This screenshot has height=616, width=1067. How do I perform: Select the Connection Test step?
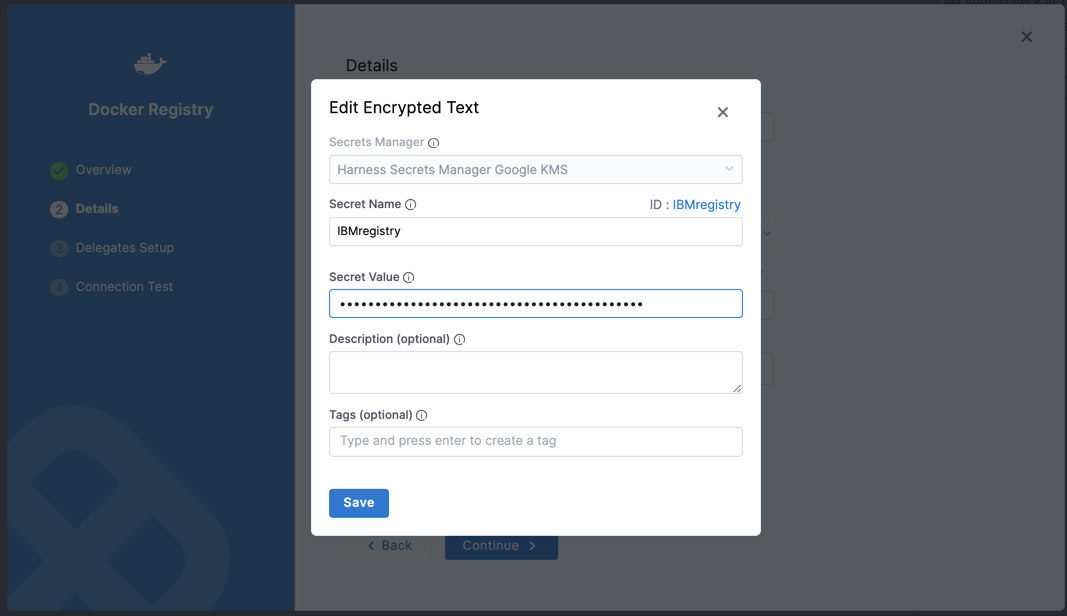pos(124,287)
